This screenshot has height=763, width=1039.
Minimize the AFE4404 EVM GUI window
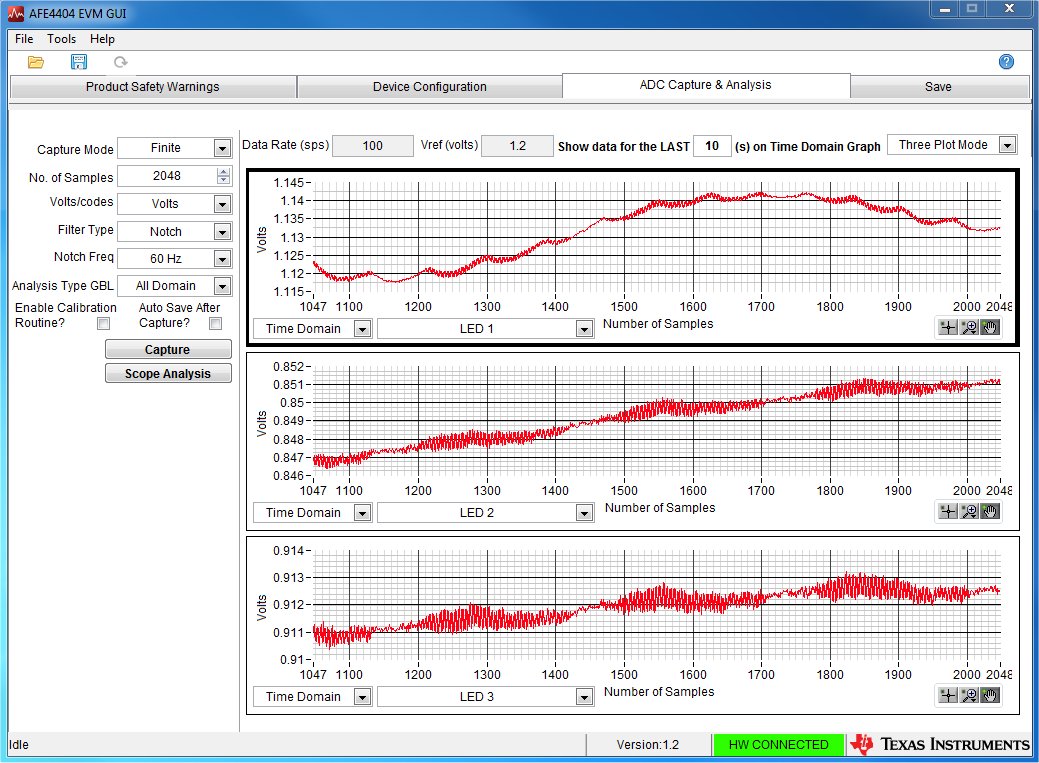944,9
